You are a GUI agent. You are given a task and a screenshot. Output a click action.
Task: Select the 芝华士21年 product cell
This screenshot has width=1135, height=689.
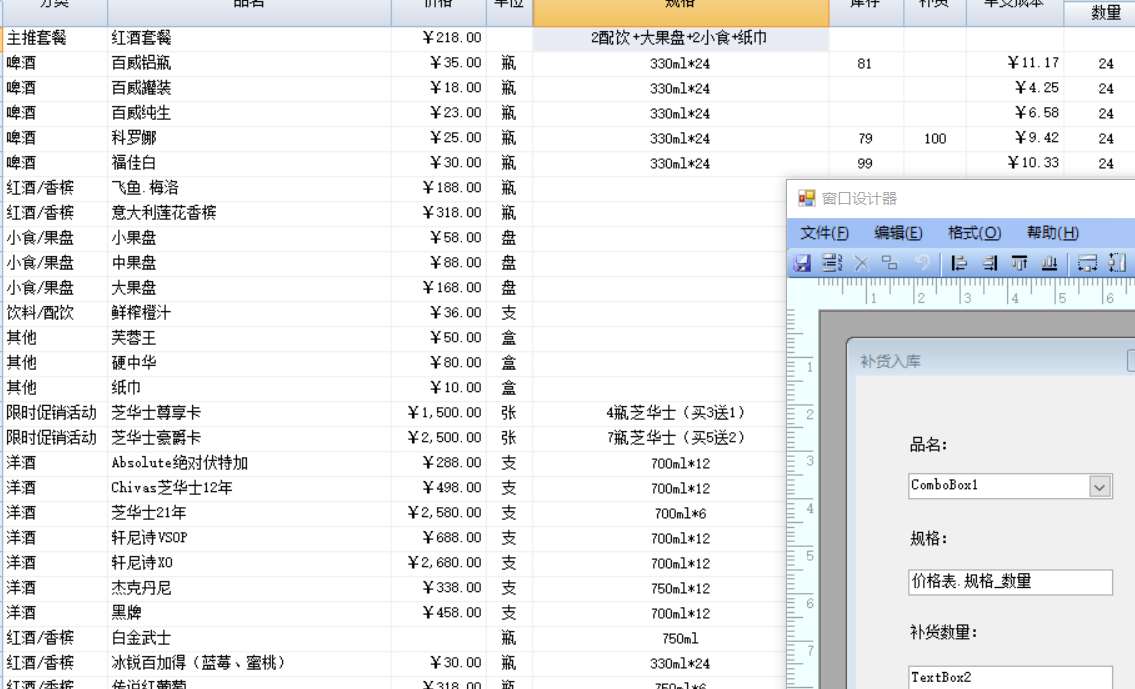(250, 513)
